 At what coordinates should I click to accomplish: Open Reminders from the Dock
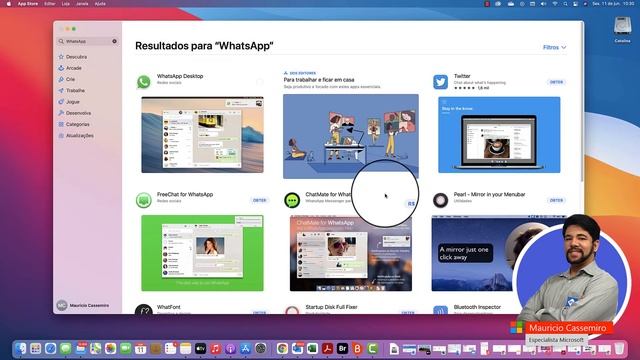coord(171,349)
